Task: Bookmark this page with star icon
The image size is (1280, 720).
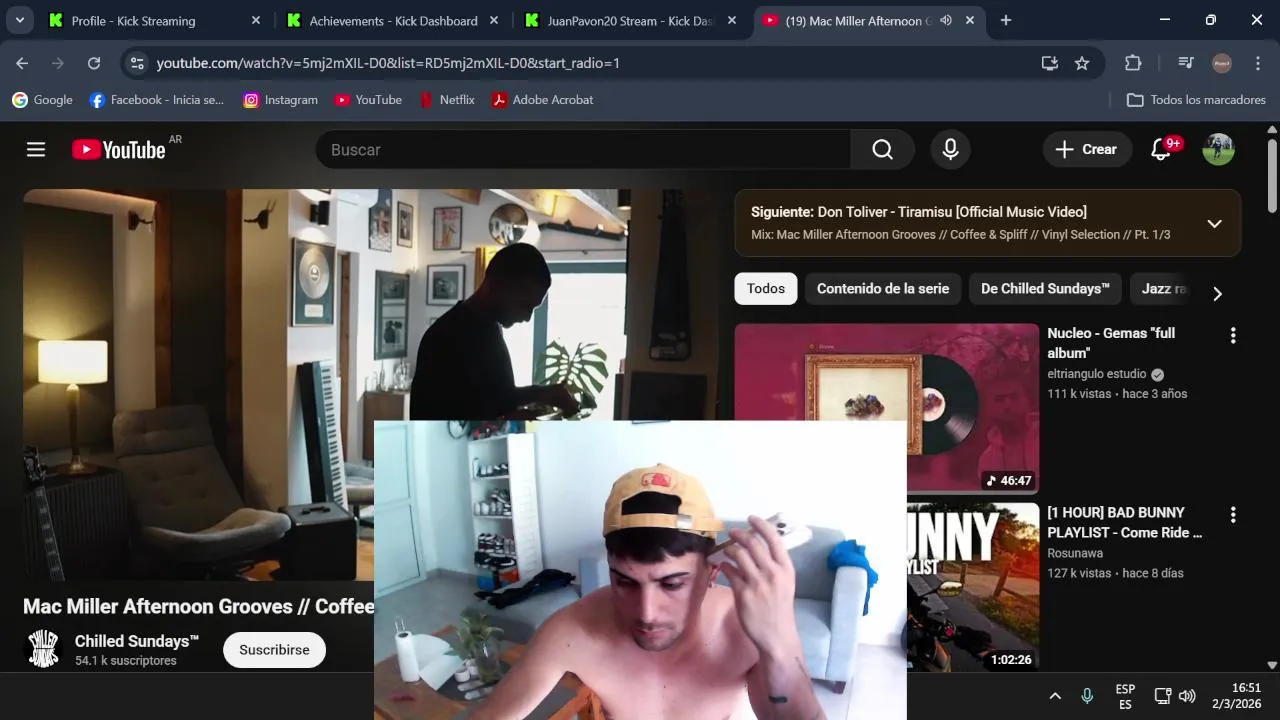Action: coord(1082,63)
